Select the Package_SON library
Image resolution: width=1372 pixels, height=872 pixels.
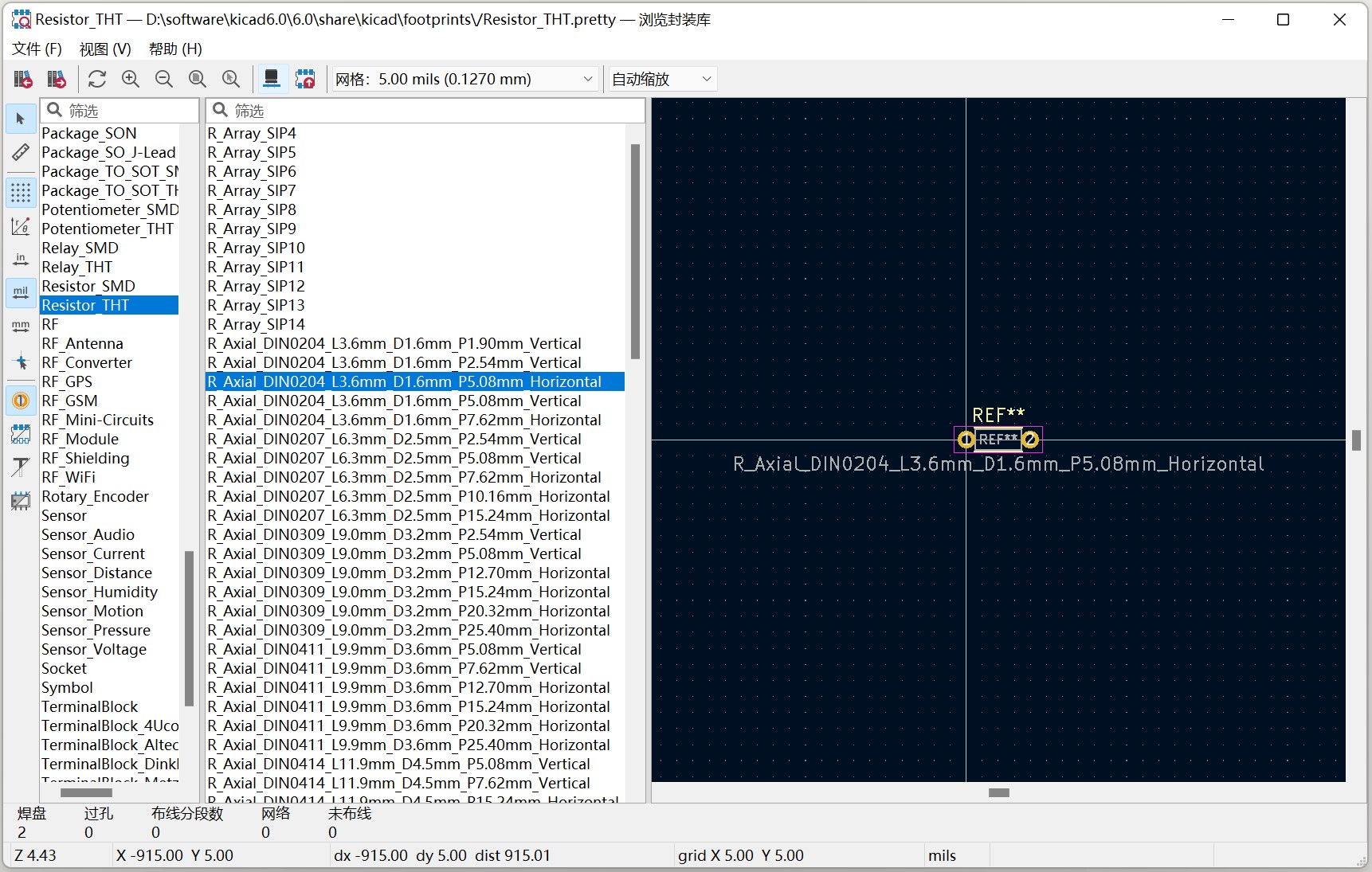point(109,133)
